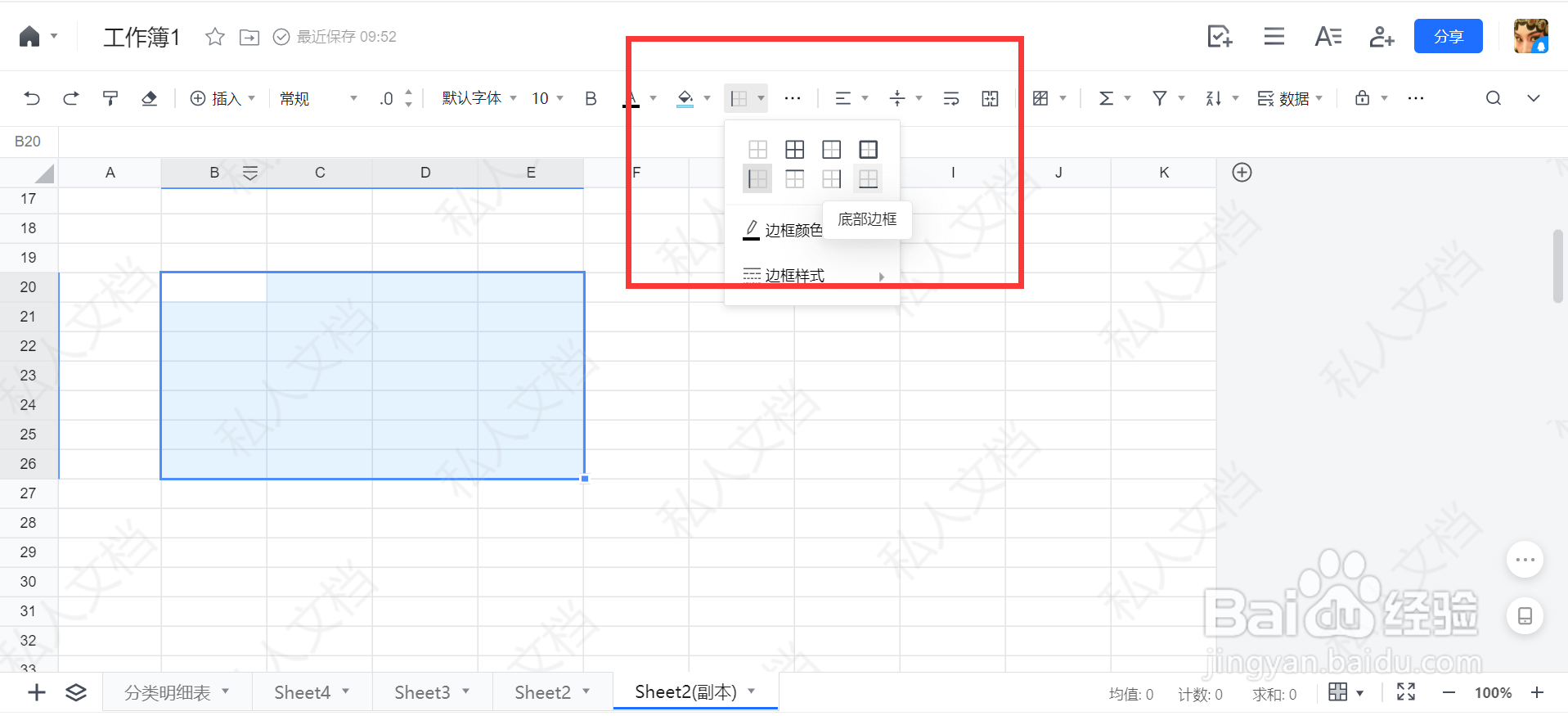The width and height of the screenshot is (1568, 716).
Task: Switch to Sheet2 tab
Action: coord(553,693)
